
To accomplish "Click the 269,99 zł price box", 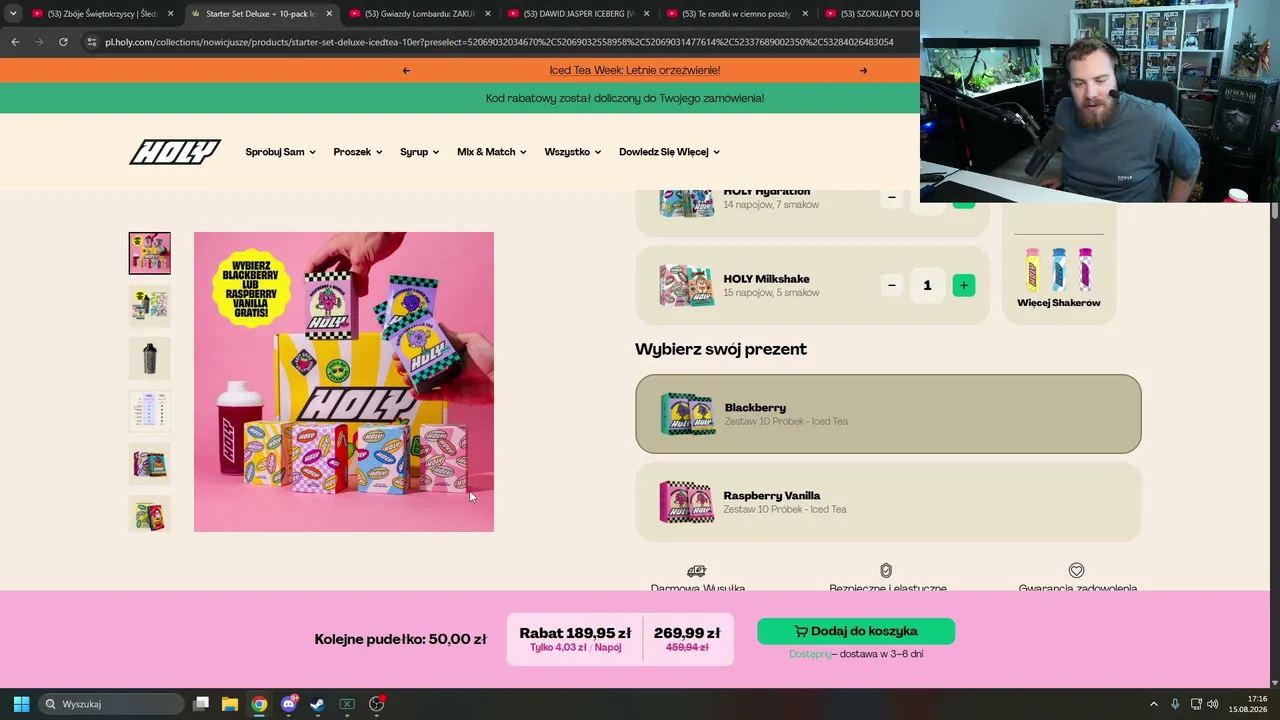I will [x=687, y=639].
